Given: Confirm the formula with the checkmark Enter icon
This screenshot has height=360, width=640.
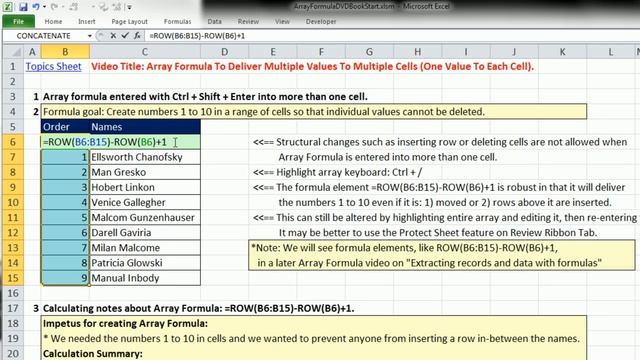Looking at the screenshot, I should 125,36.
